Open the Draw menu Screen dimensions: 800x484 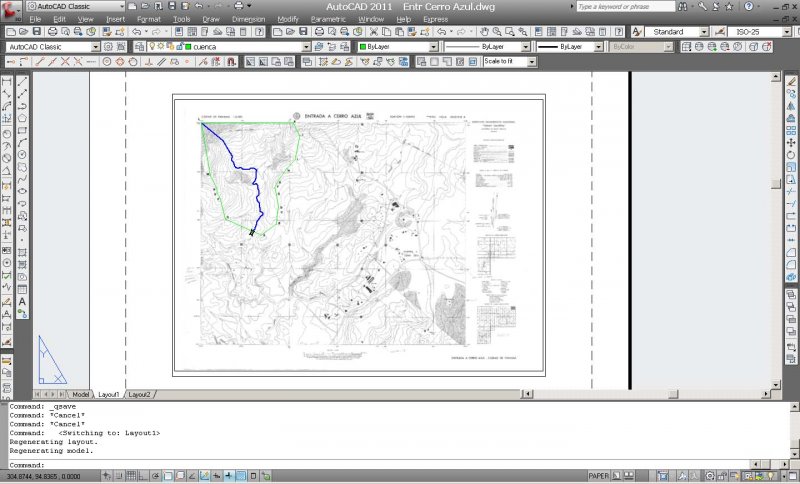point(210,19)
